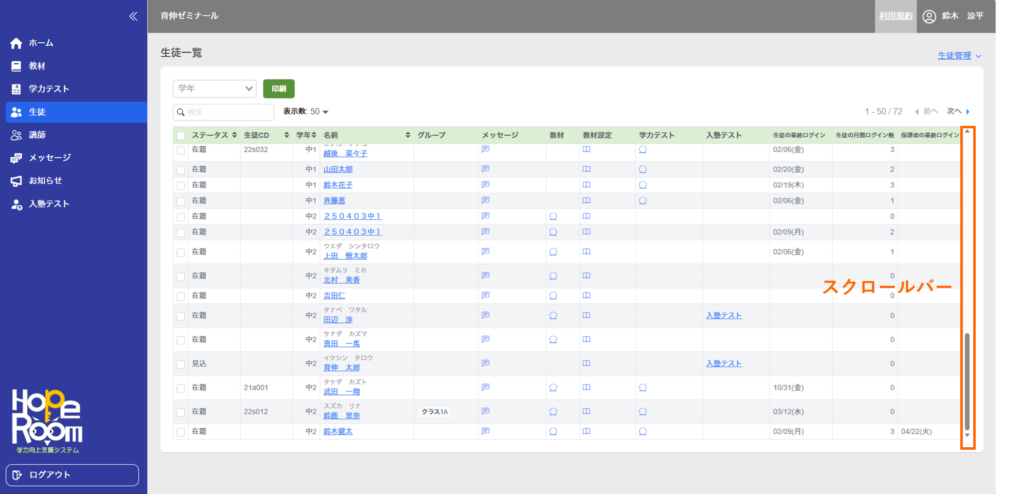Open 学力テスト icon for 斉藤恵

pos(642,201)
